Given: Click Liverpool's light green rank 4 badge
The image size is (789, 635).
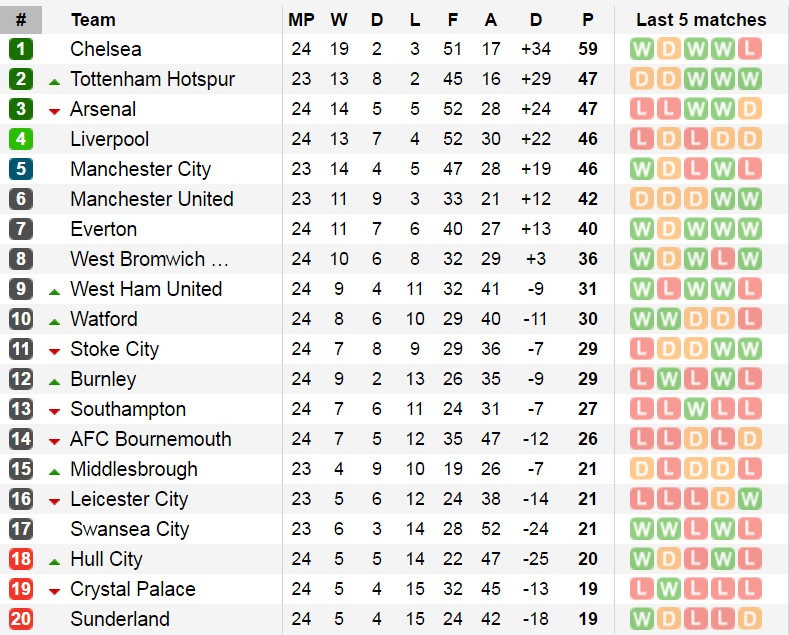Looking at the screenshot, I should pyautogui.click(x=21, y=139).
